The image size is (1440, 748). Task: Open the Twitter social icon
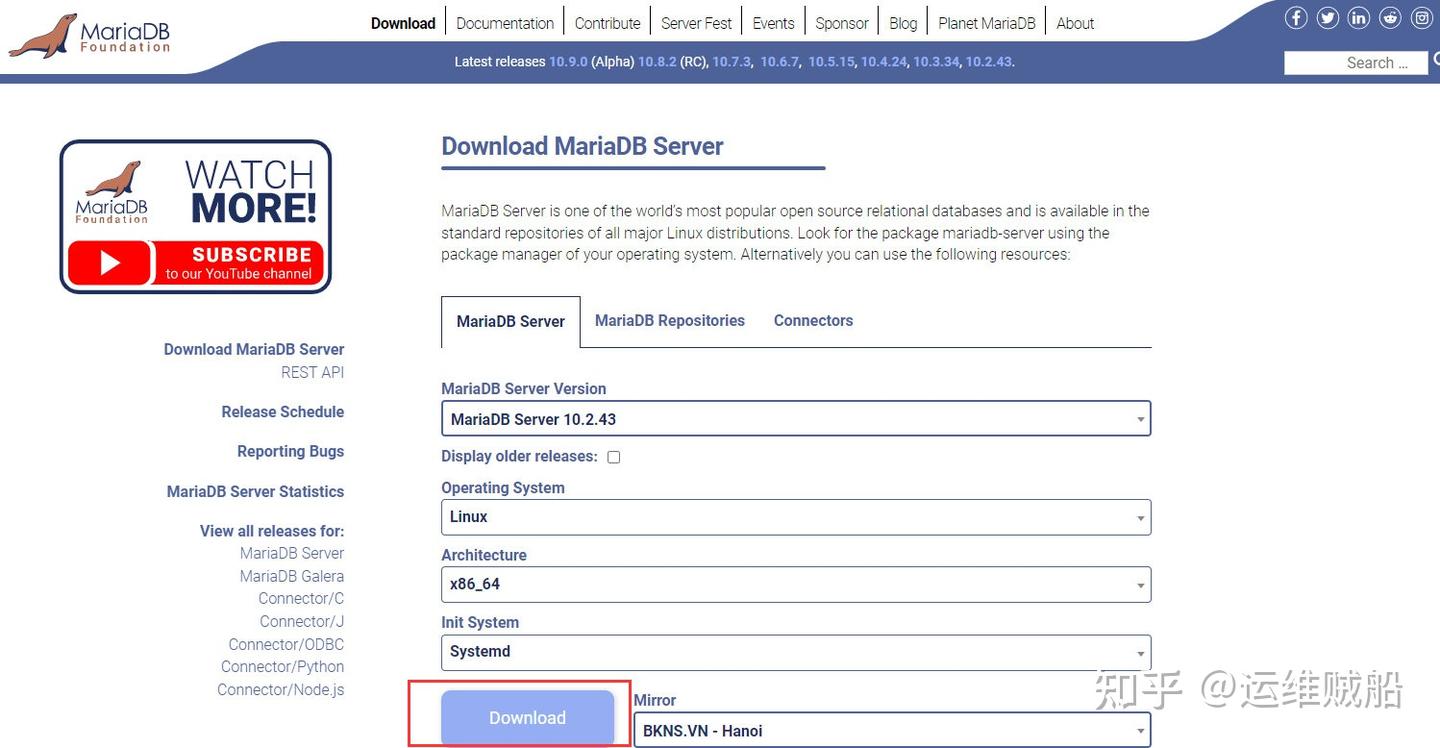[1327, 17]
